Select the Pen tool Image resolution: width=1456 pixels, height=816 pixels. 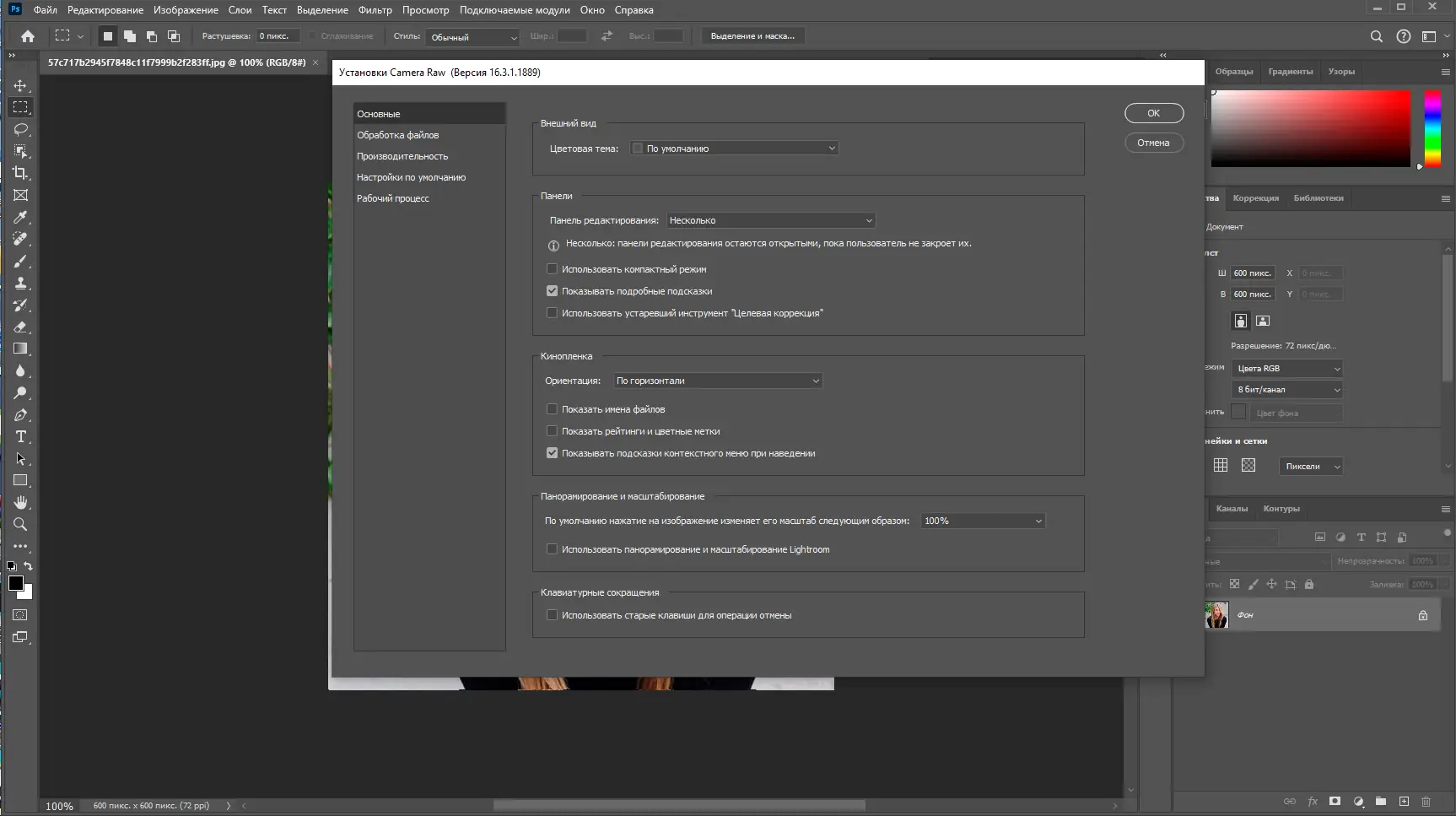click(20, 414)
